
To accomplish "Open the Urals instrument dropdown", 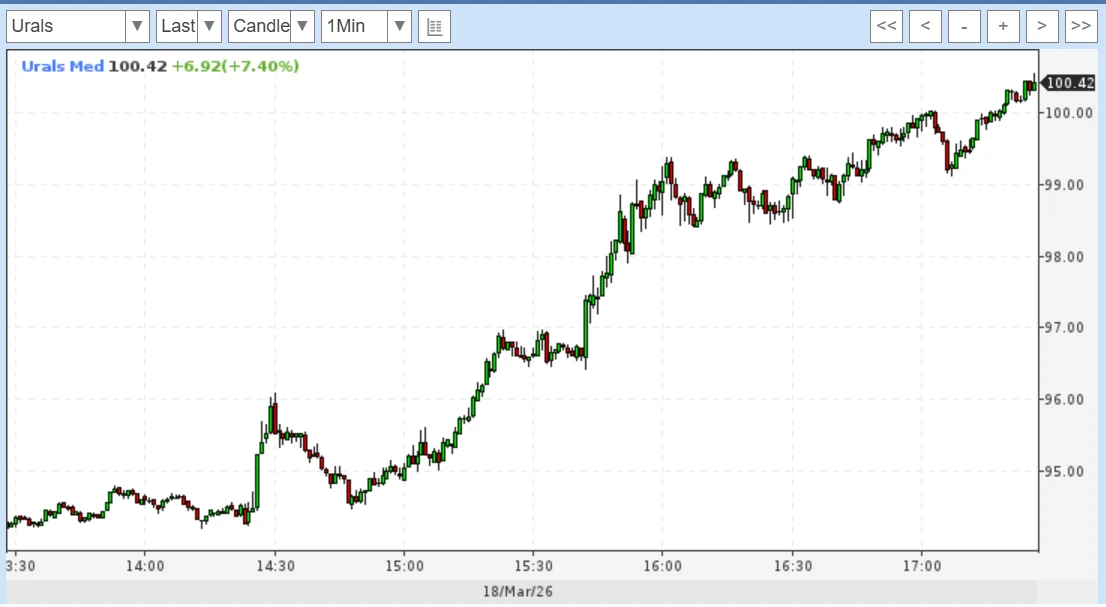I will (78, 26).
